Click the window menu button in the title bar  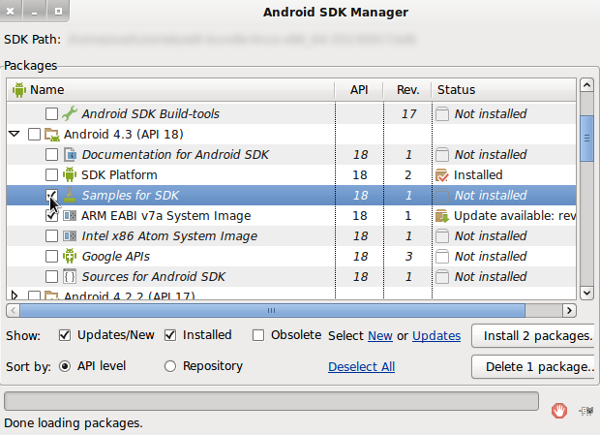point(10,13)
